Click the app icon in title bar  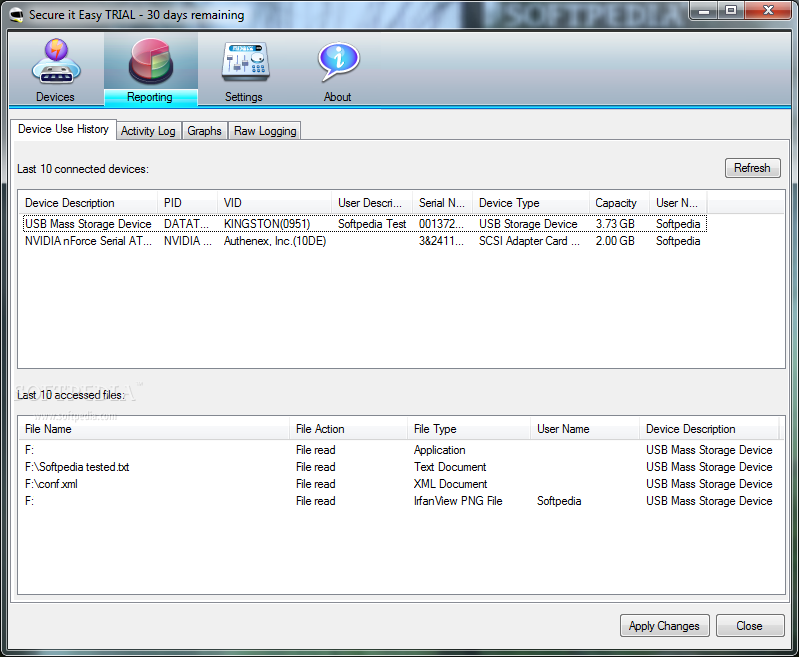16,15
